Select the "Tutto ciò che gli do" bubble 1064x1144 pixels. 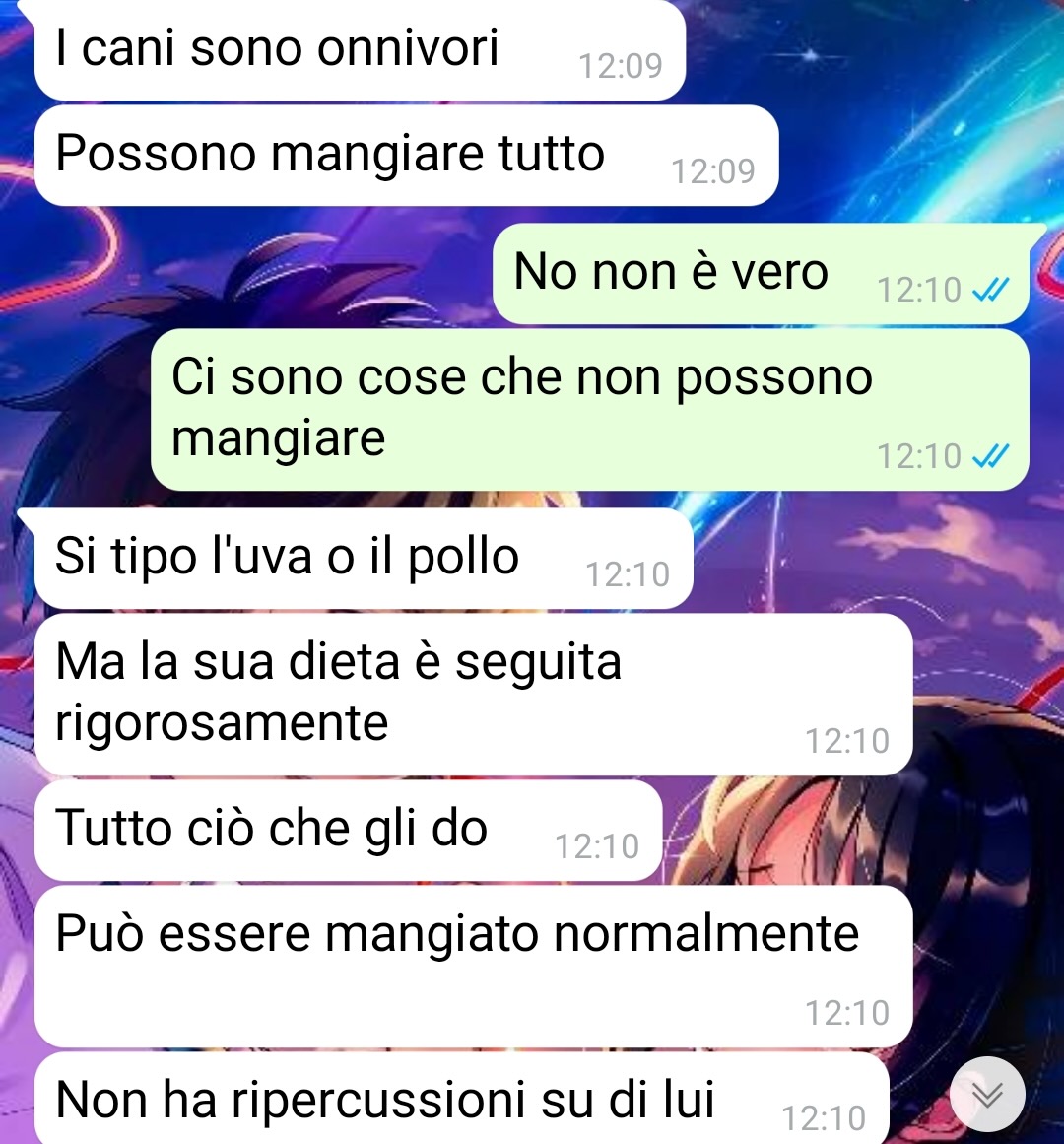[348, 830]
